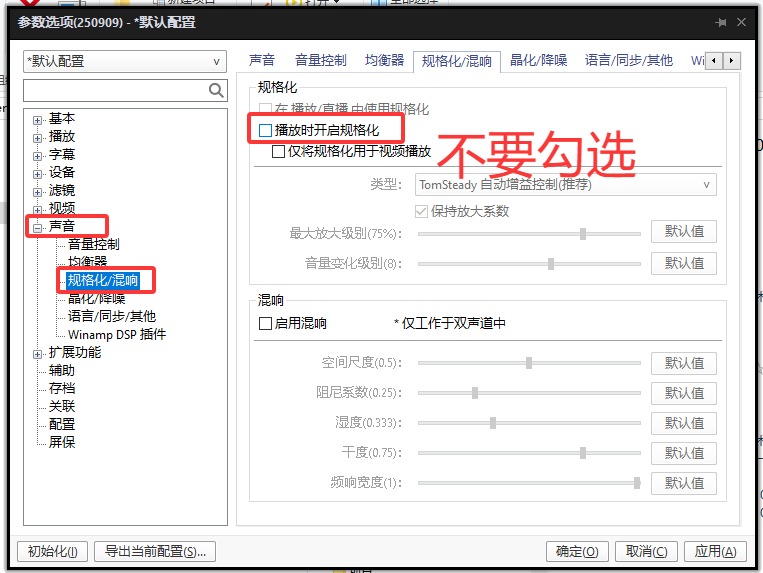Image resolution: width=763 pixels, height=573 pixels.
Task: Click the 初始化(I) button
Action: [x=54, y=551]
